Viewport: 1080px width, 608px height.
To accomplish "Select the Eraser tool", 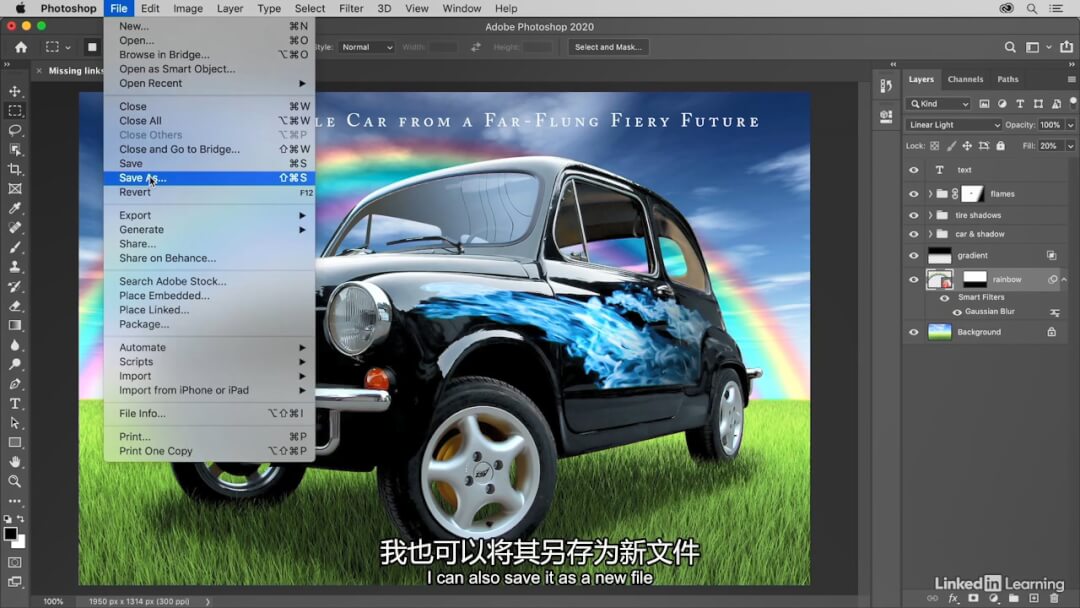I will [14, 306].
